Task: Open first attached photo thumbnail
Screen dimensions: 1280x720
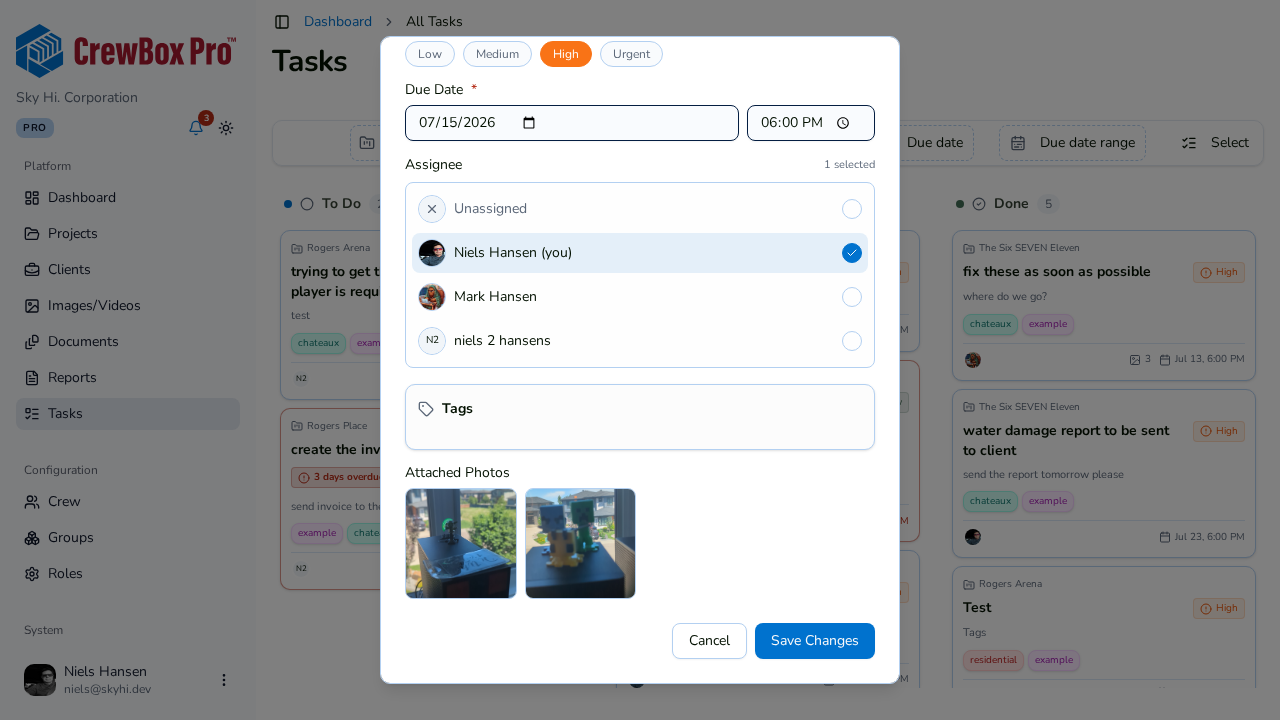Action: (x=461, y=544)
